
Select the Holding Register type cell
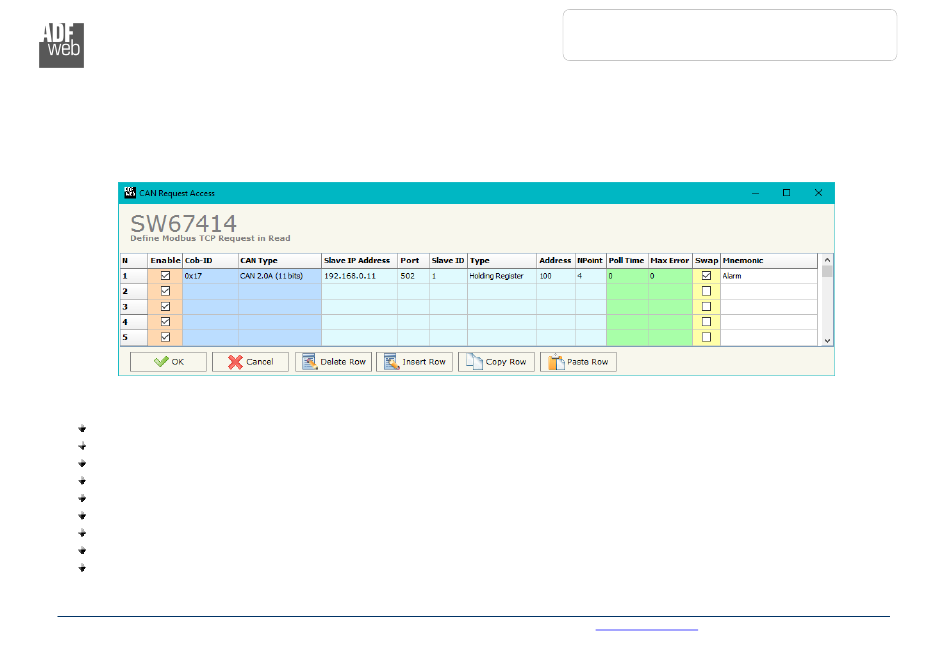click(x=501, y=276)
